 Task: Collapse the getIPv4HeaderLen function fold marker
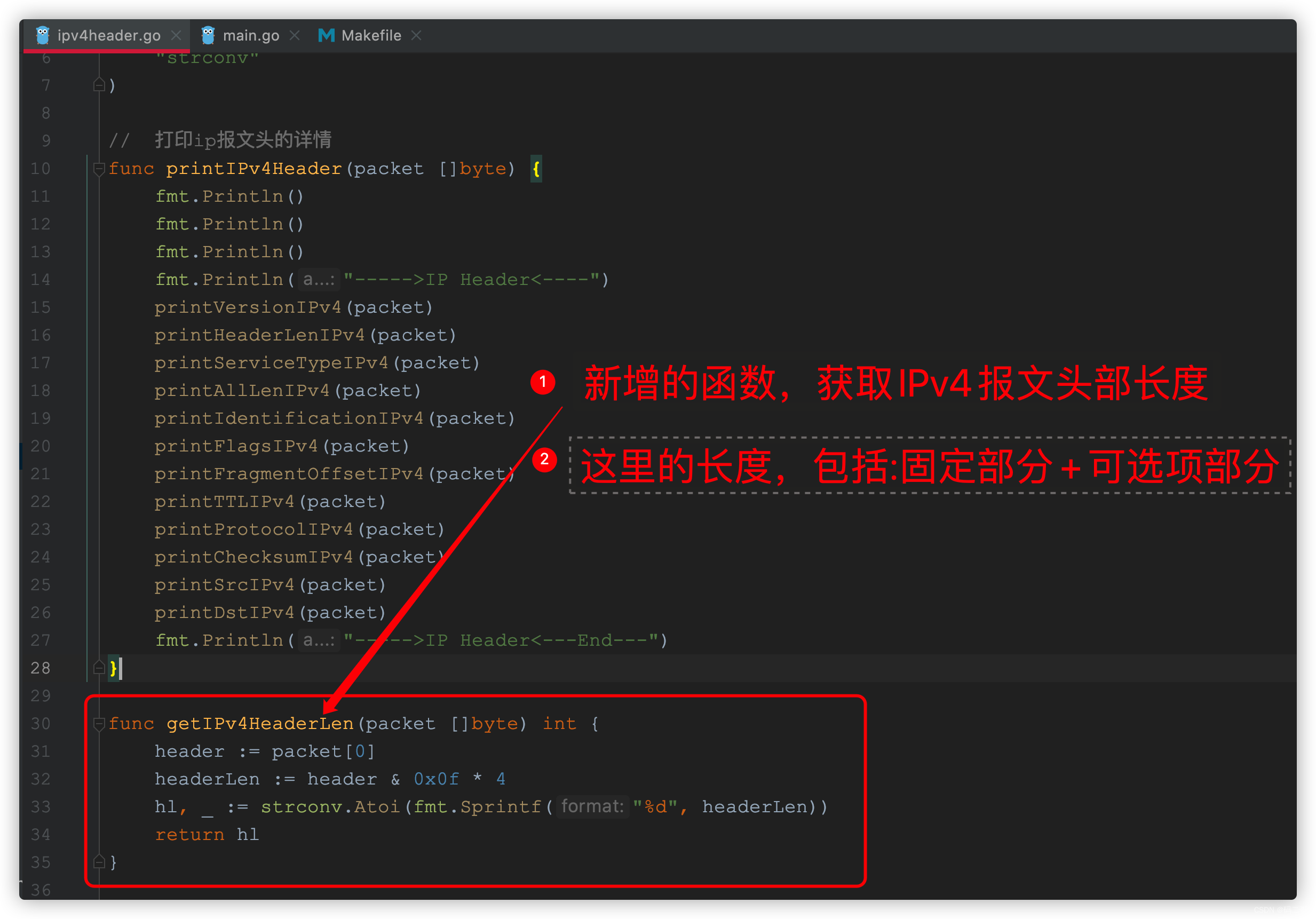pos(99,724)
